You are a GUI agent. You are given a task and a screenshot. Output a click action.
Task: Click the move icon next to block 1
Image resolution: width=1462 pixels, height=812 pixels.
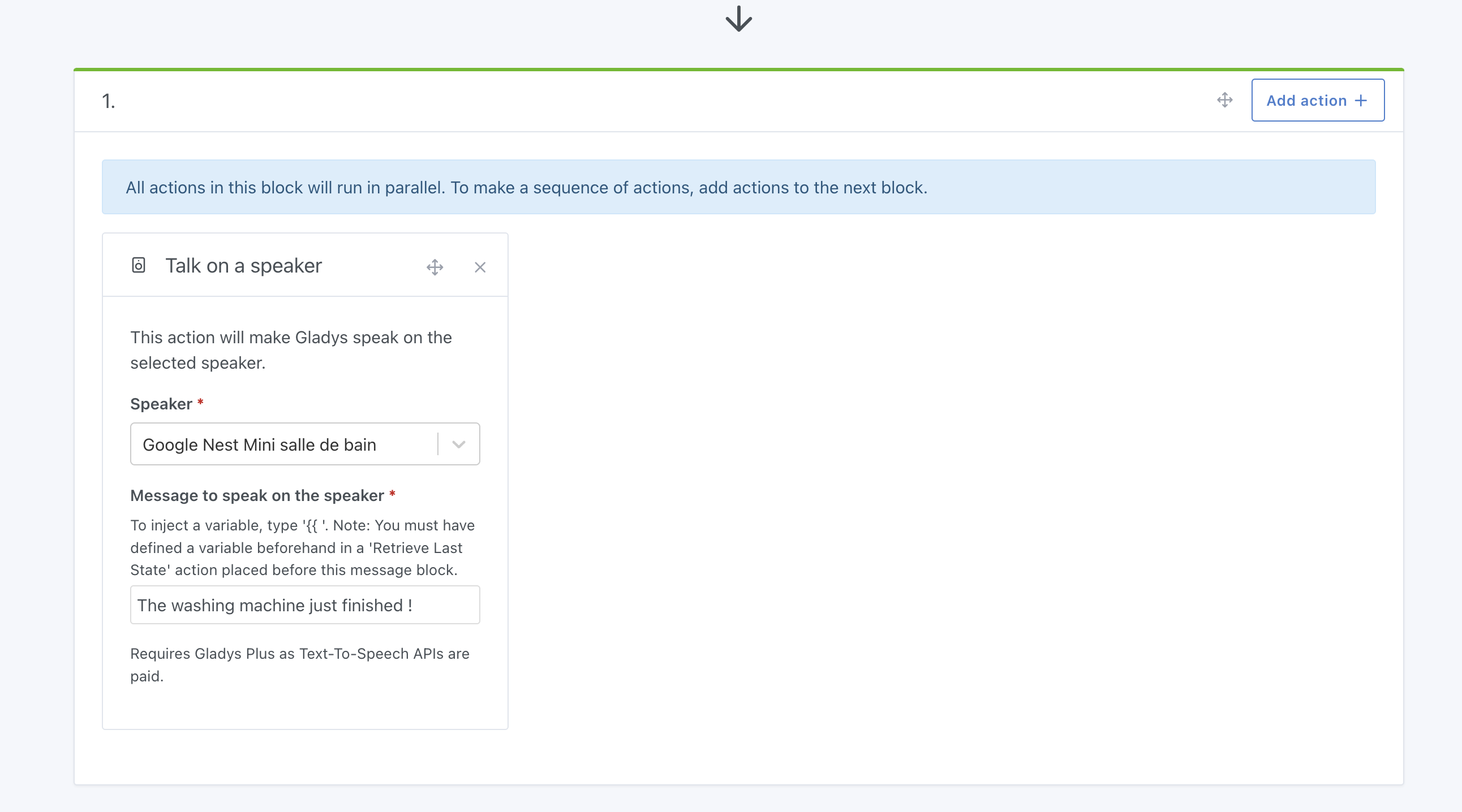click(x=1225, y=100)
